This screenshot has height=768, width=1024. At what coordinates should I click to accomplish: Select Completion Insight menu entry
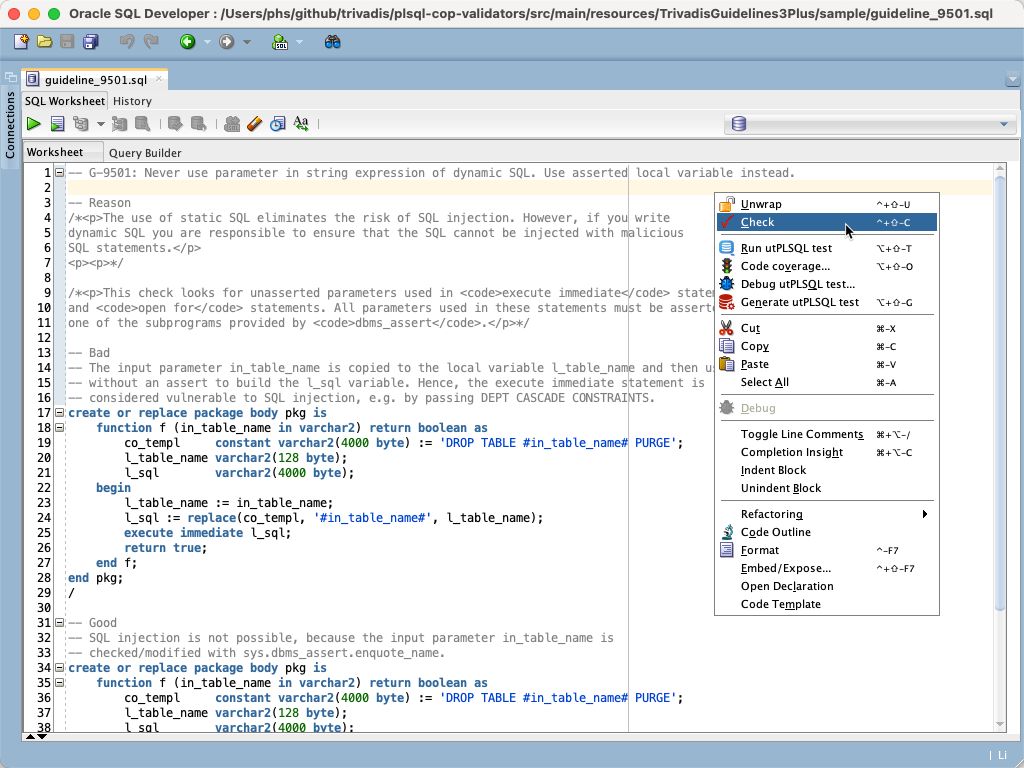click(x=827, y=452)
